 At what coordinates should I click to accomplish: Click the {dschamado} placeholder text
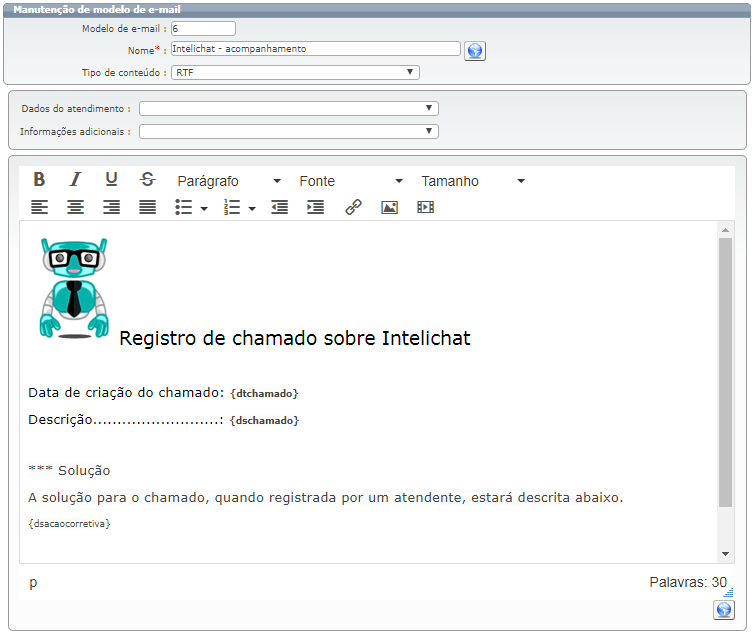click(x=264, y=420)
